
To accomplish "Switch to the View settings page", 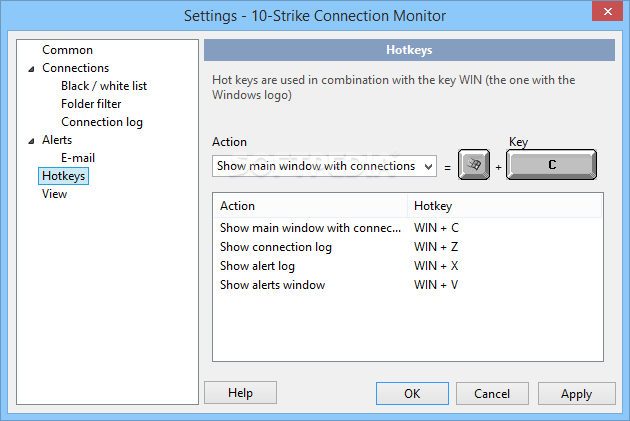I will click(55, 194).
